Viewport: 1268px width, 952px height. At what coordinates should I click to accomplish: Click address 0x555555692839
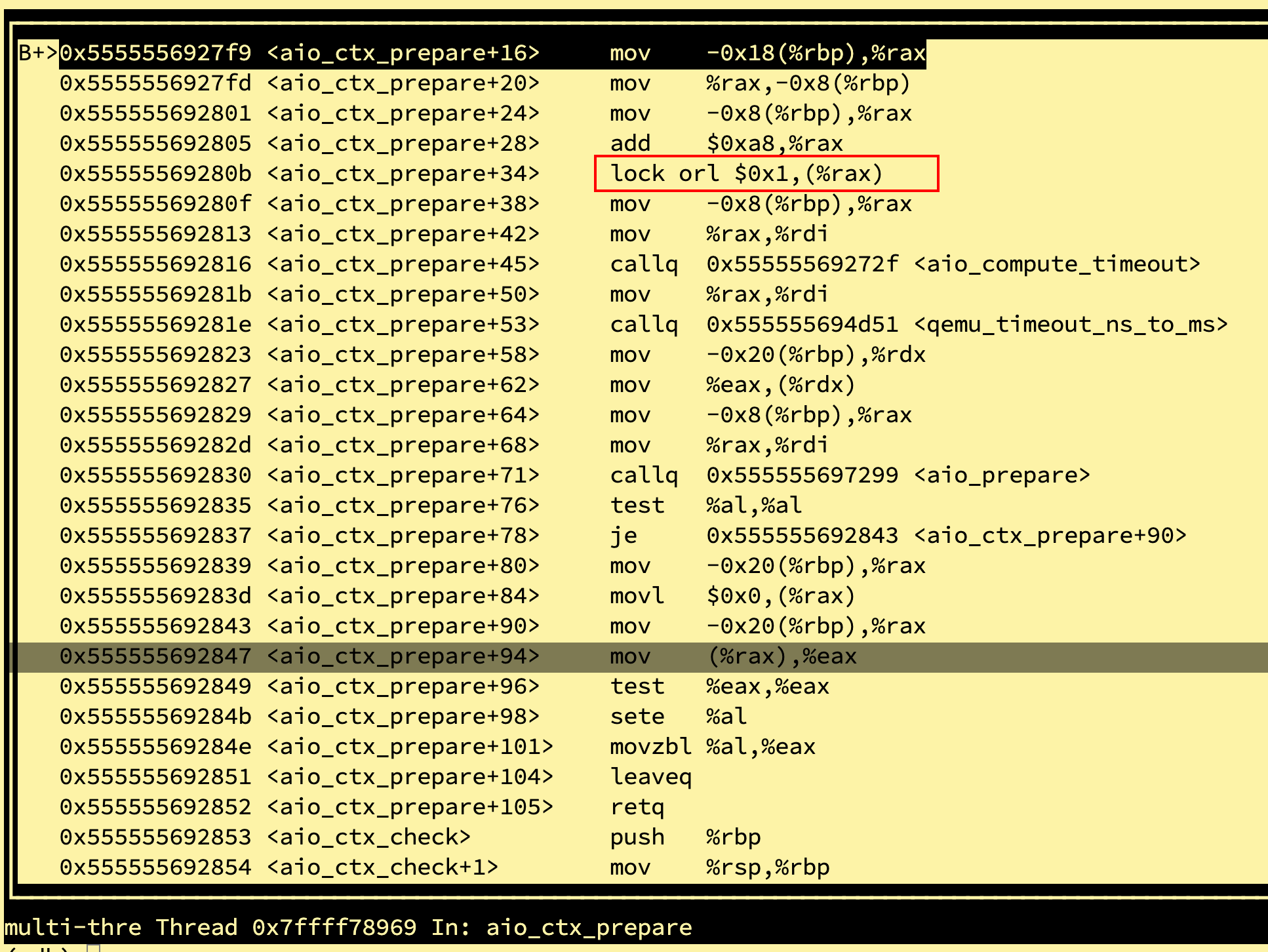pyautogui.click(x=155, y=566)
